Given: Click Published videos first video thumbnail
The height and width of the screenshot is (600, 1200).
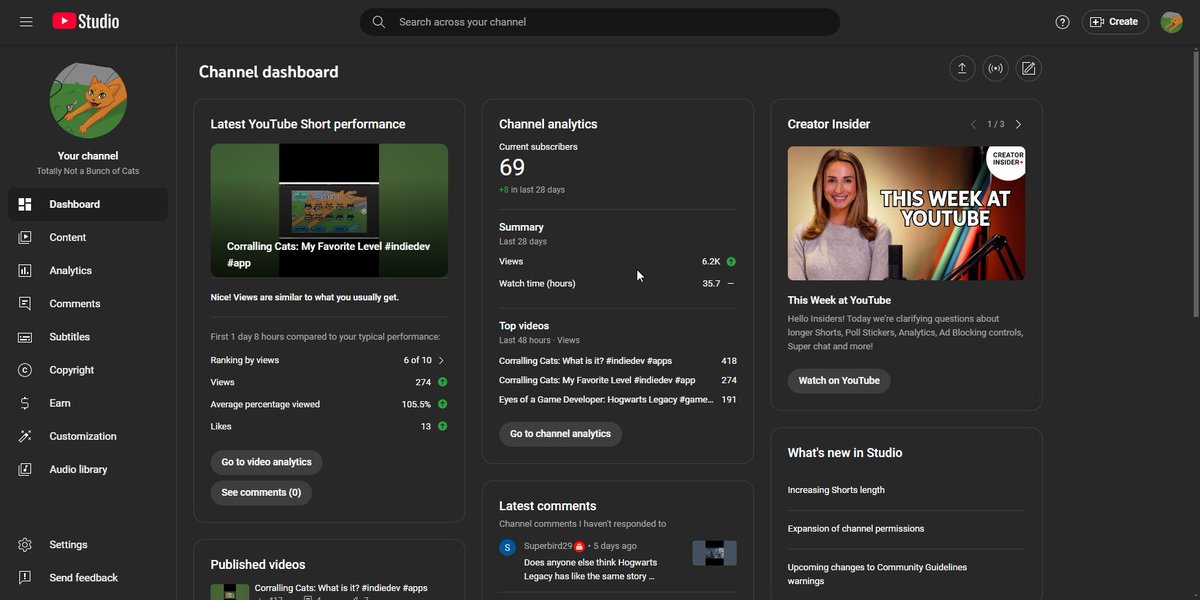Looking at the screenshot, I should (x=230, y=591).
